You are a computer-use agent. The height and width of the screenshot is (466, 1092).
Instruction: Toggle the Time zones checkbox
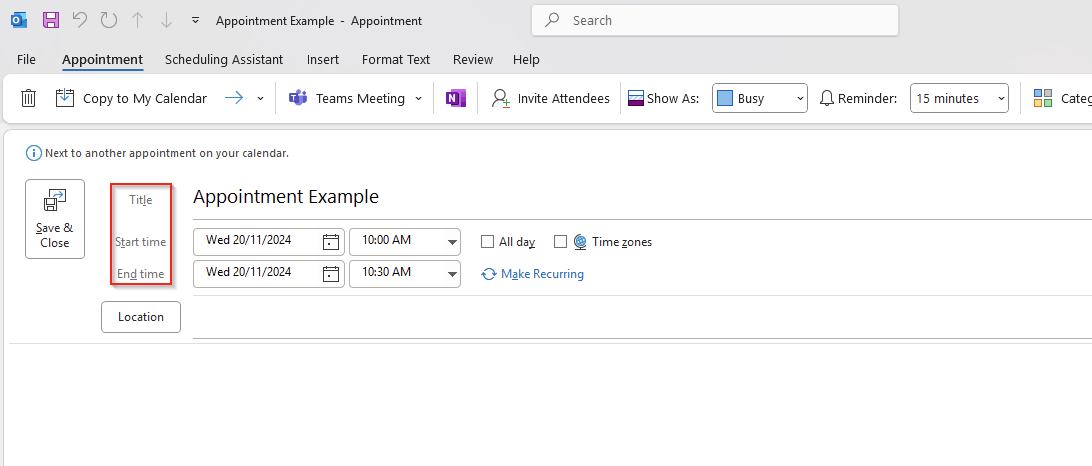(x=560, y=242)
